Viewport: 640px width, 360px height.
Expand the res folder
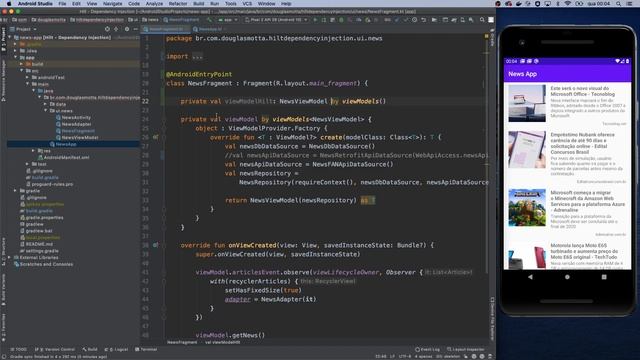[x=33, y=151]
